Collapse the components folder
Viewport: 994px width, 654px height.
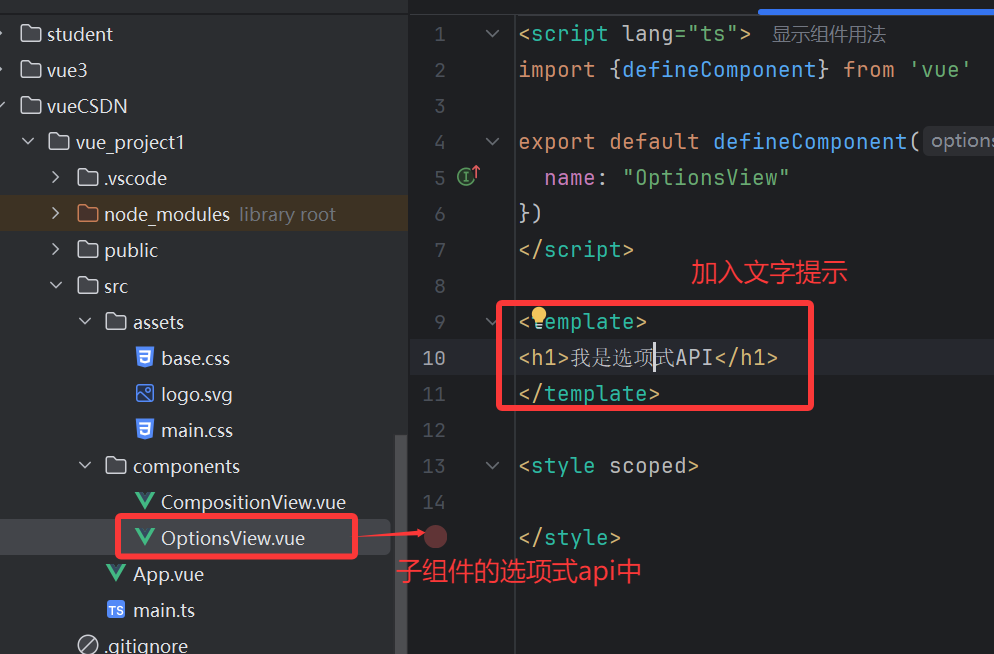coord(85,466)
